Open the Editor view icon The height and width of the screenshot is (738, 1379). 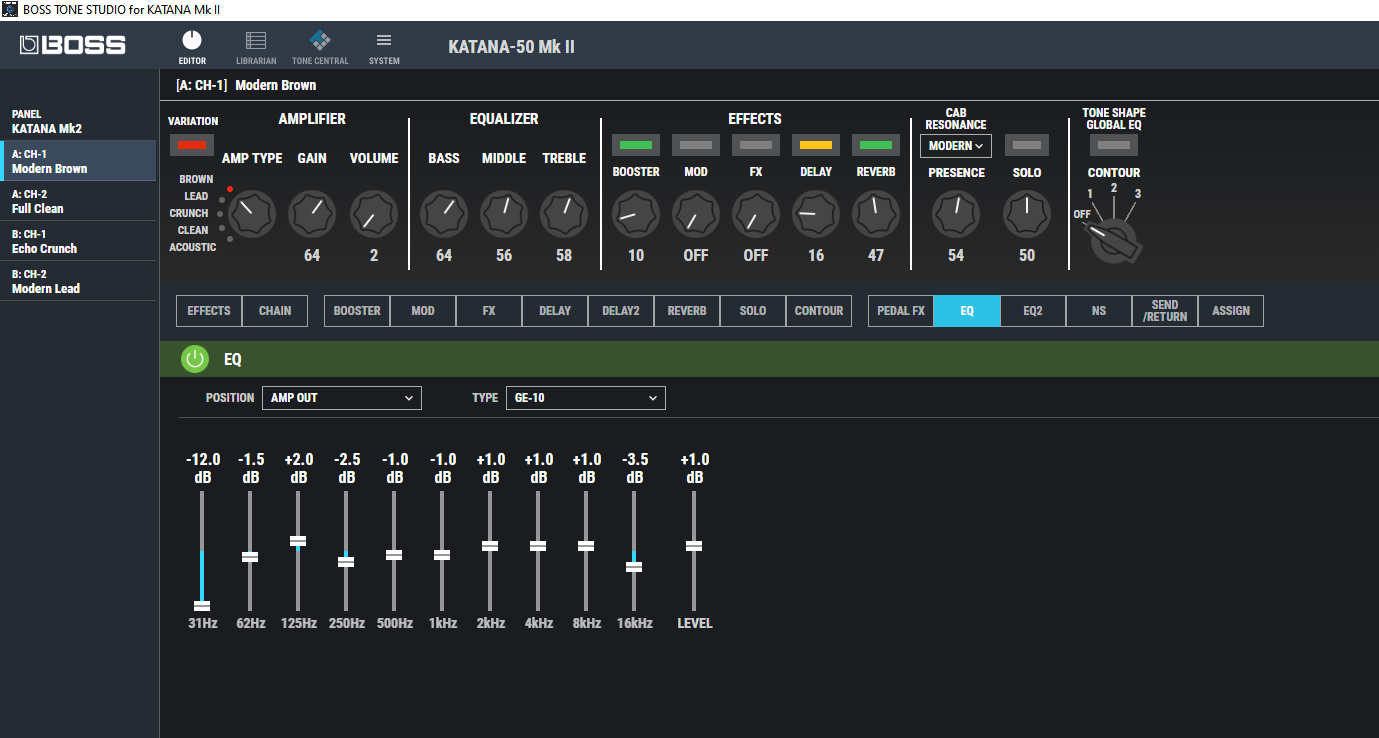(192, 40)
